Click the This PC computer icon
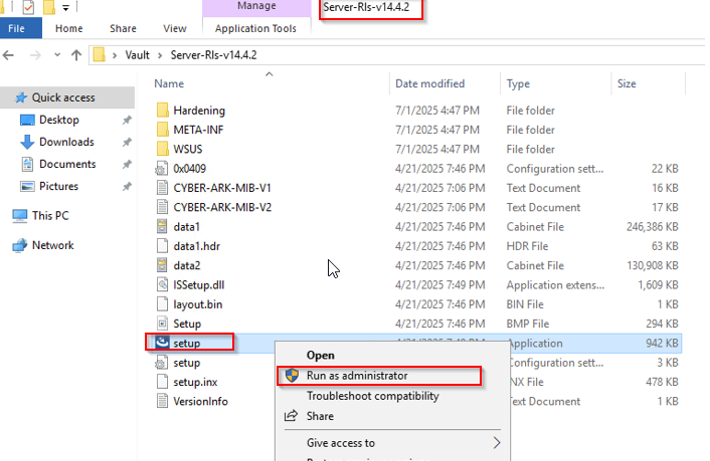 click(20, 216)
